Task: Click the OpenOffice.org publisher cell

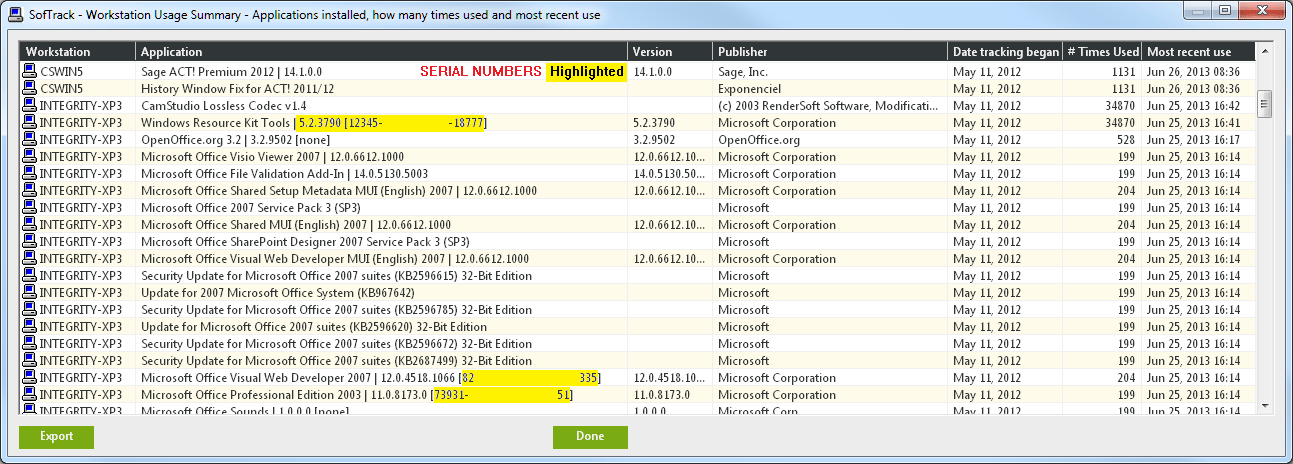Action: (x=830, y=140)
